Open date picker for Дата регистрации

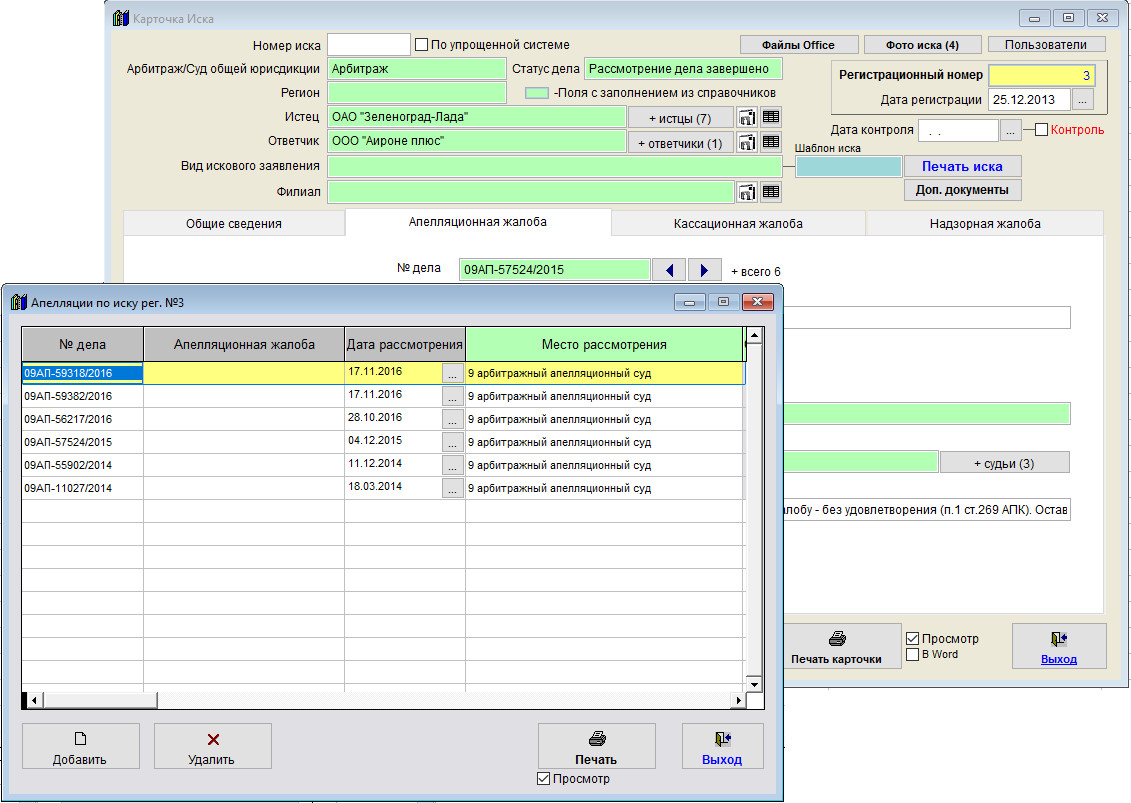[1083, 100]
